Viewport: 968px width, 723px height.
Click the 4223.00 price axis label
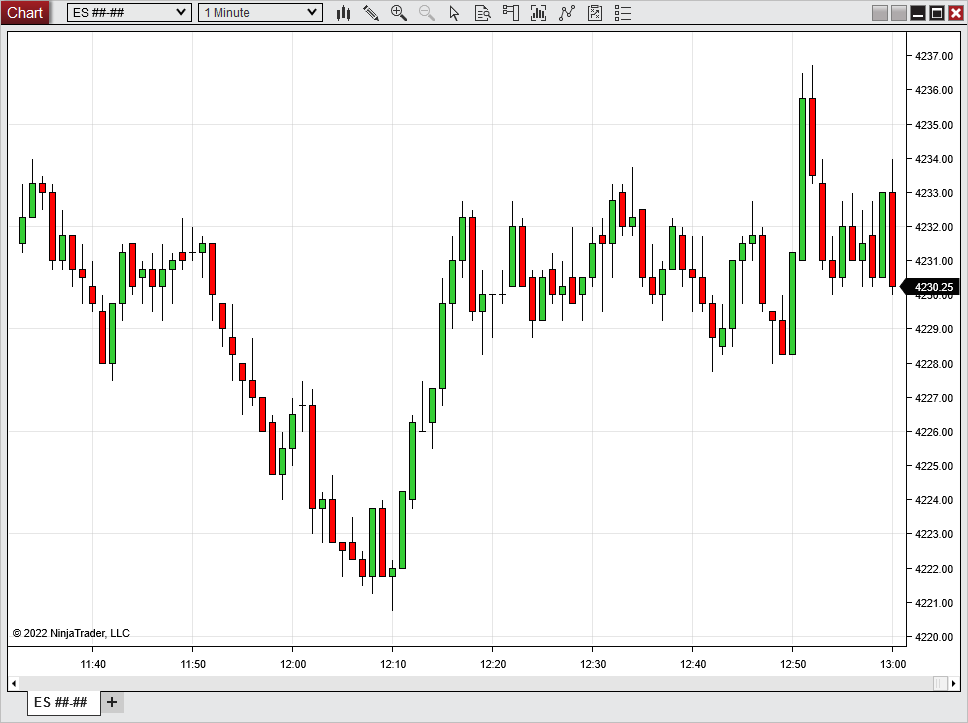pos(933,534)
